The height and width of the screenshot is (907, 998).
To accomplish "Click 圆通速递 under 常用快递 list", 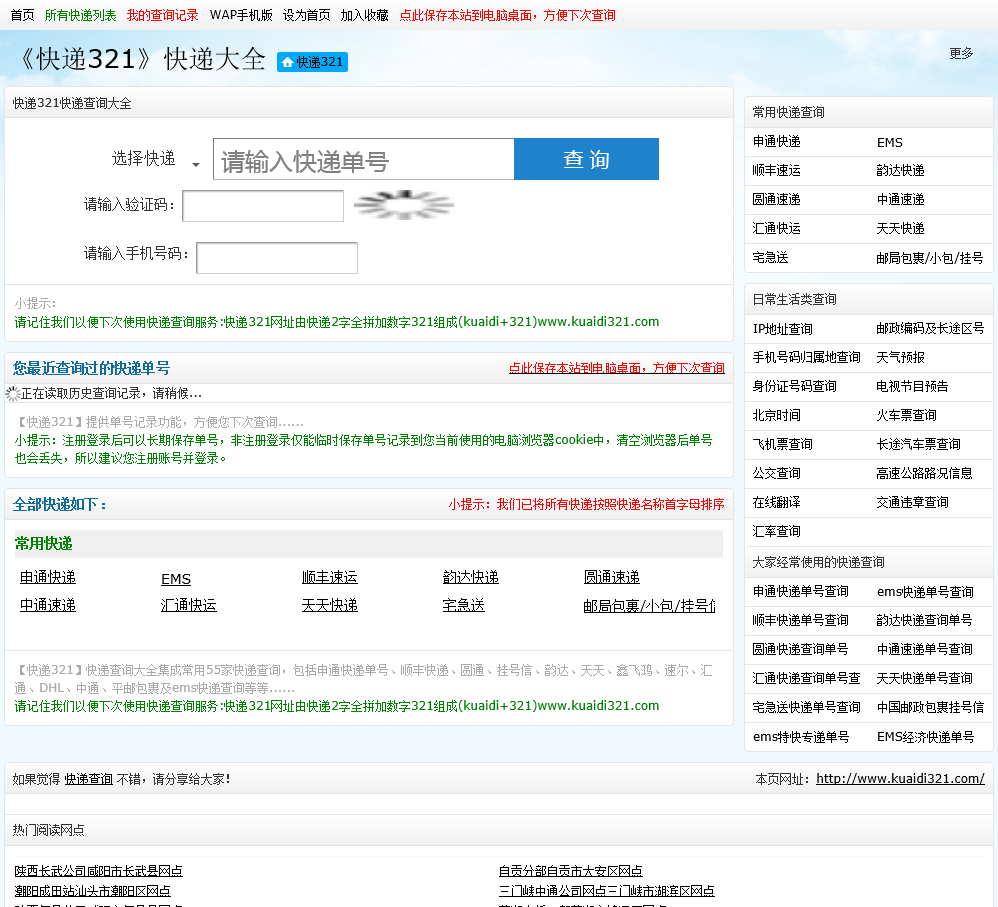I will [x=612, y=577].
